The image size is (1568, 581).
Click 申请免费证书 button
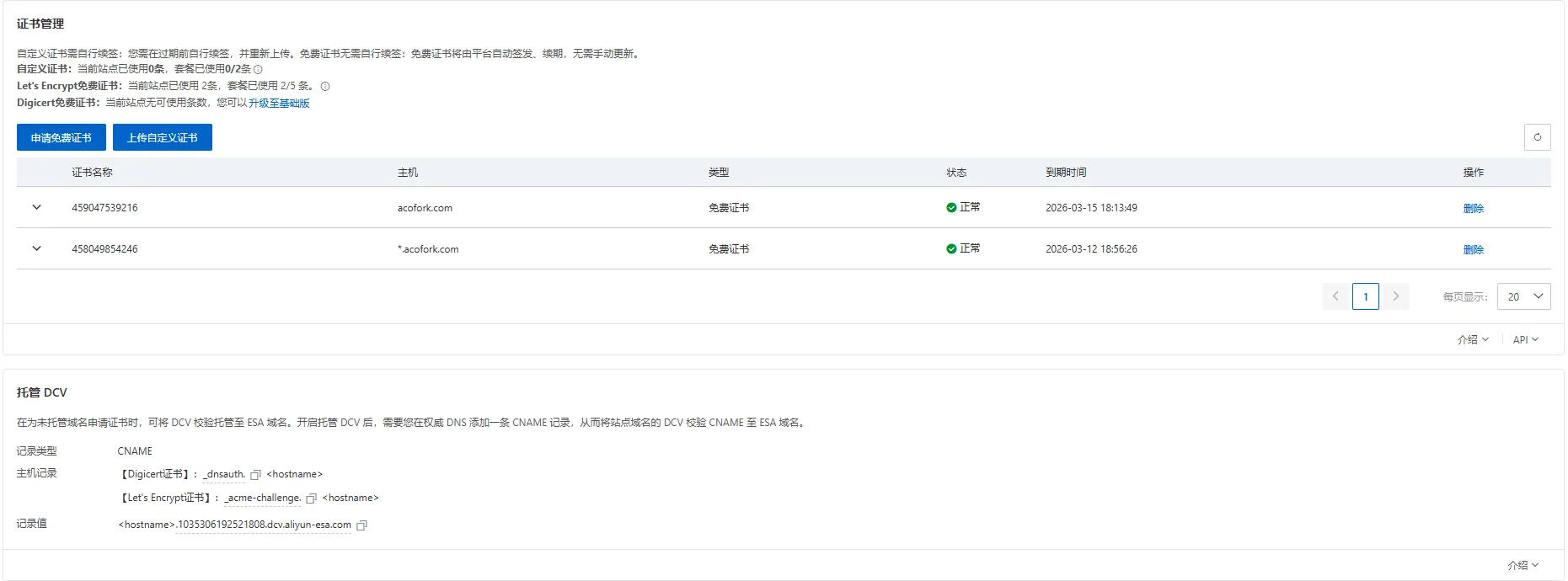point(62,137)
